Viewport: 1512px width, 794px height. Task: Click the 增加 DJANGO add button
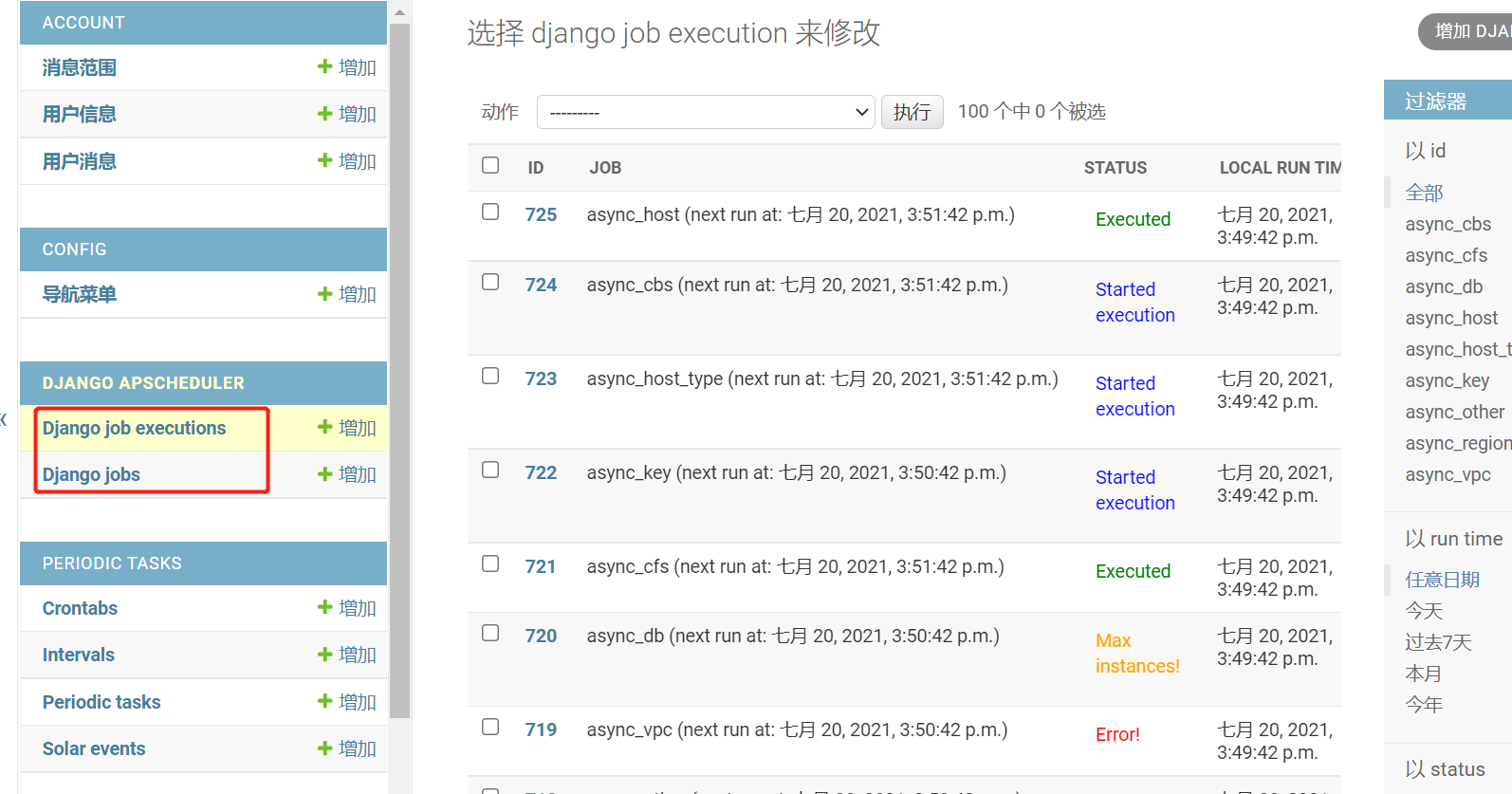coord(1466,31)
